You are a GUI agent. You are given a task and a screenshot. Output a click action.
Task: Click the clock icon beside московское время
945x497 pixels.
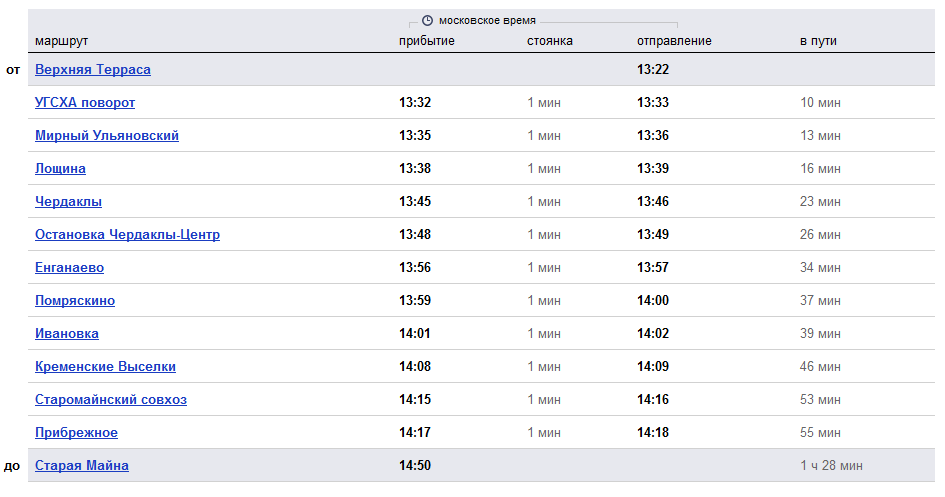coord(427,20)
